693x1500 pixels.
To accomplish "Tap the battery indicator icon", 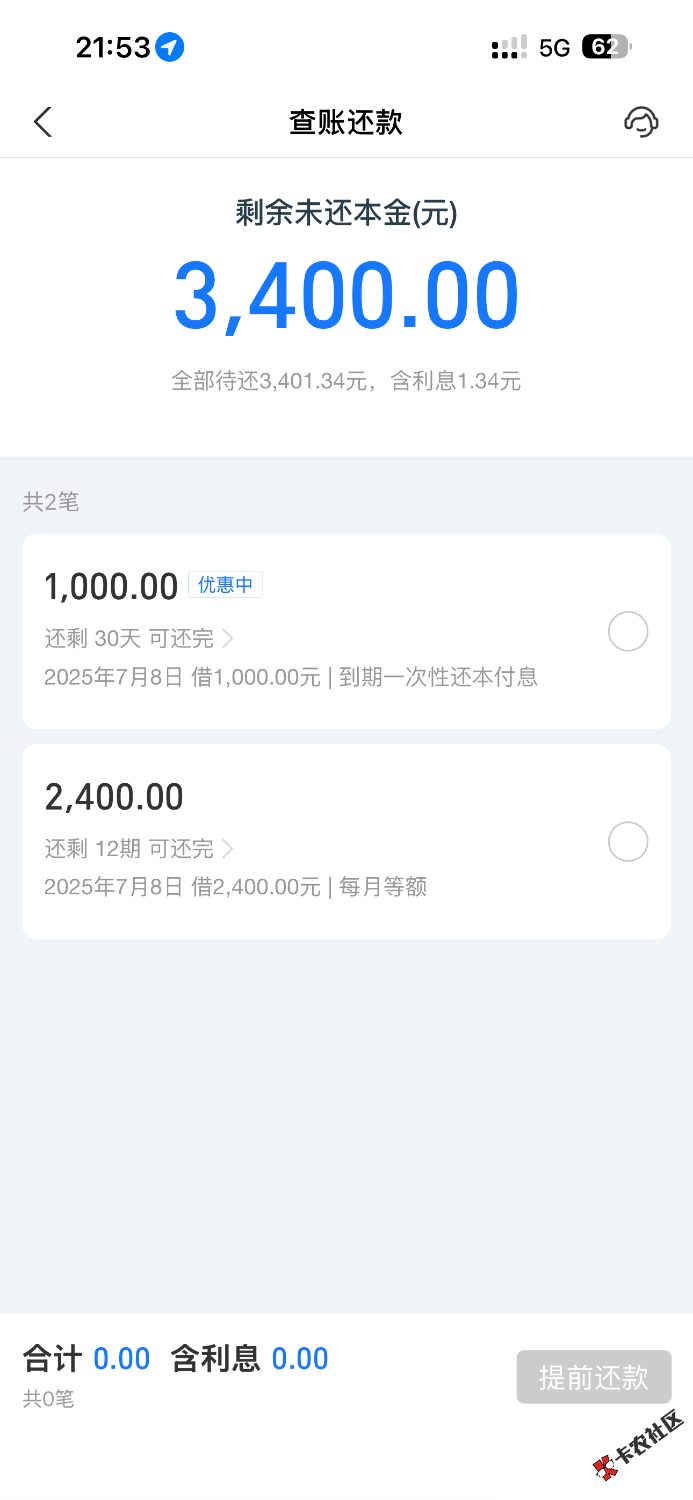I will (x=606, y=47).
